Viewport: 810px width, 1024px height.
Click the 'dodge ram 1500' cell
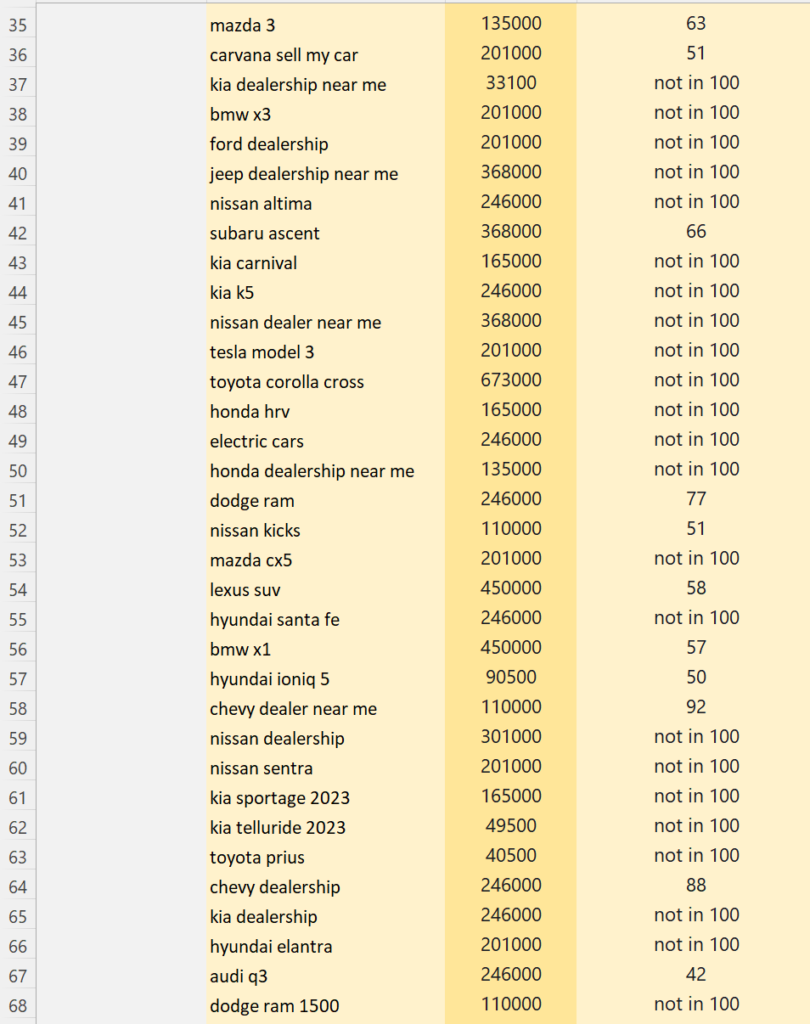[x=325, y=1006]
